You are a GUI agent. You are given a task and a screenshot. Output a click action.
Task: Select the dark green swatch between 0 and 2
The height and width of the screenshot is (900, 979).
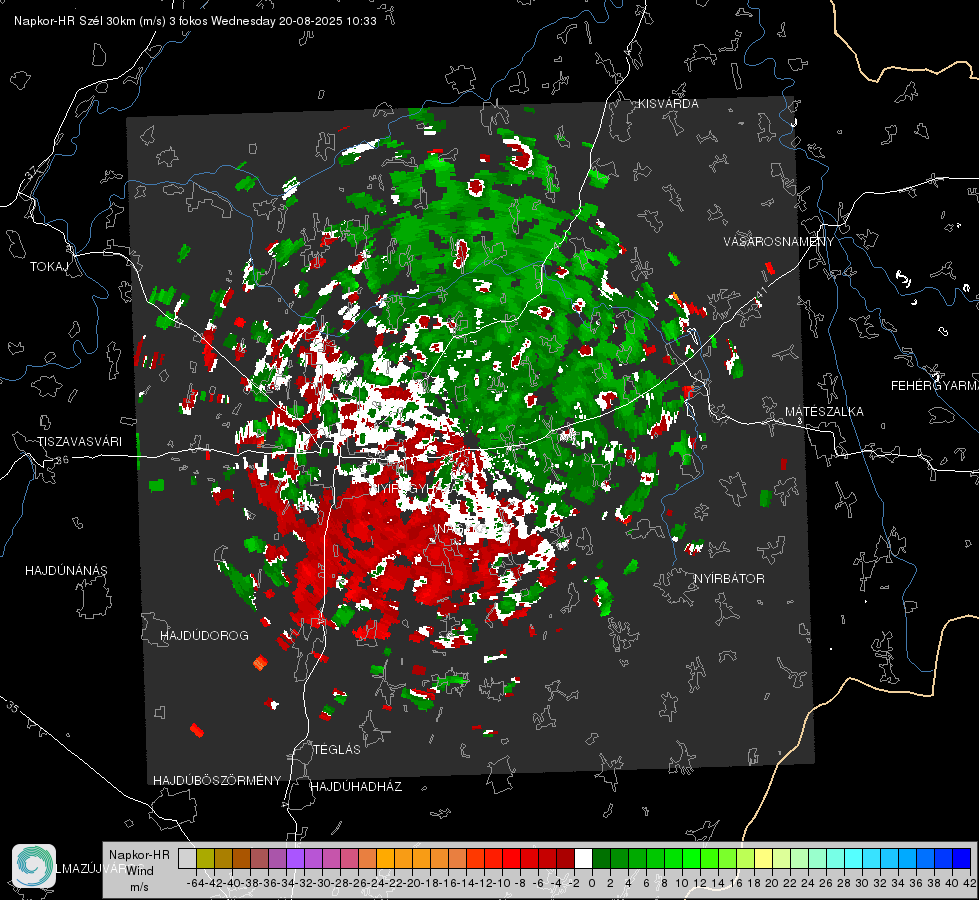click(x=601, y=858)
